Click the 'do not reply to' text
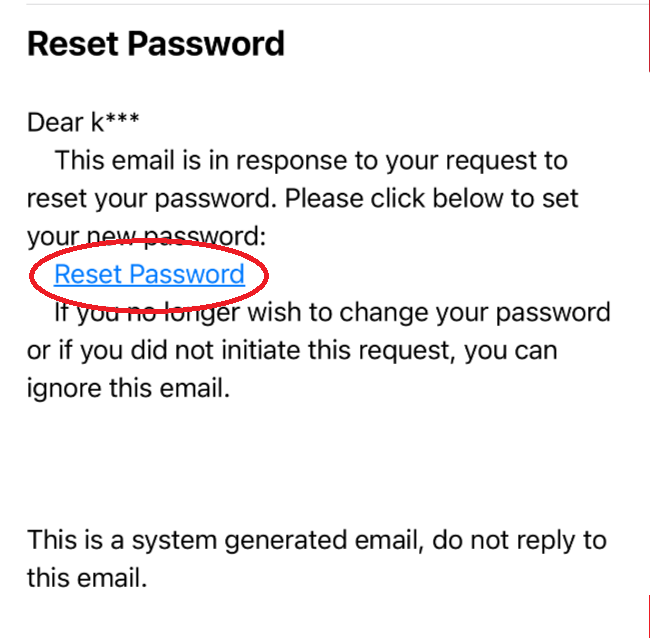 tap(519, 541)
